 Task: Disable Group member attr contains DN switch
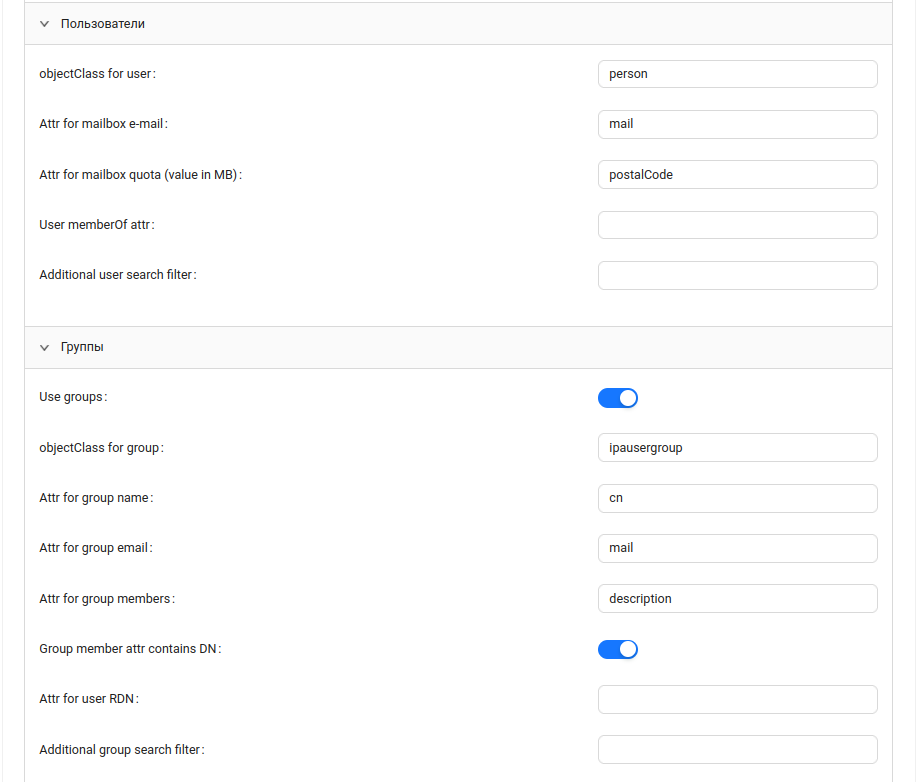coord(617,649)
